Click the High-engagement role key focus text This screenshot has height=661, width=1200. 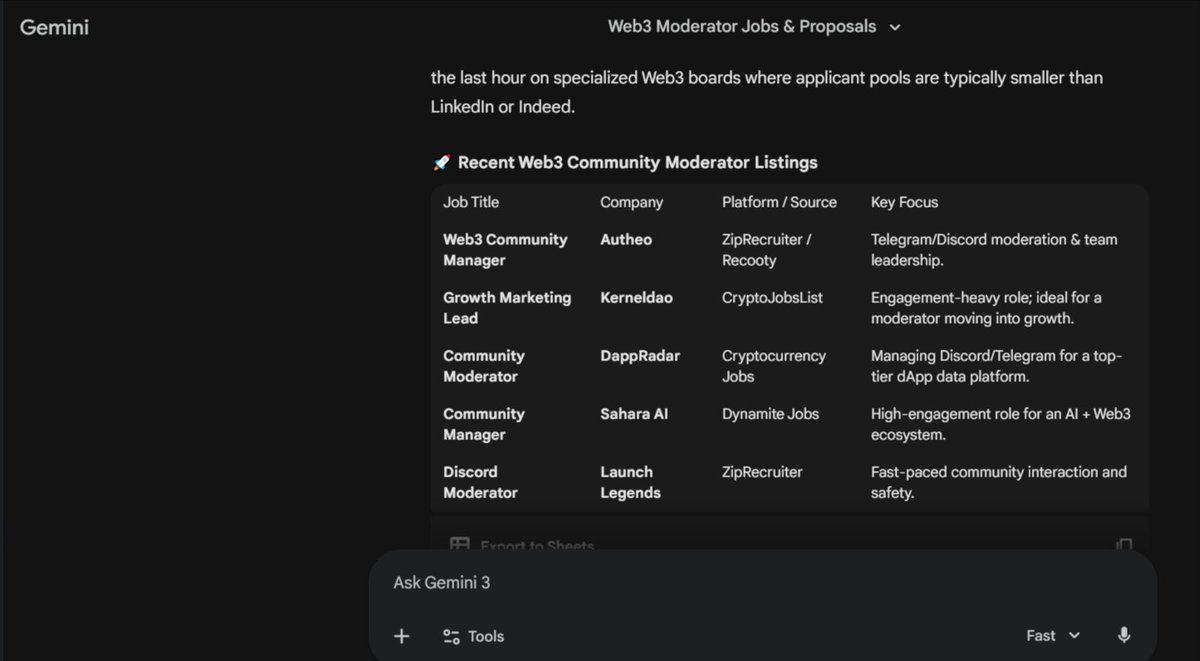point(1001,424)
